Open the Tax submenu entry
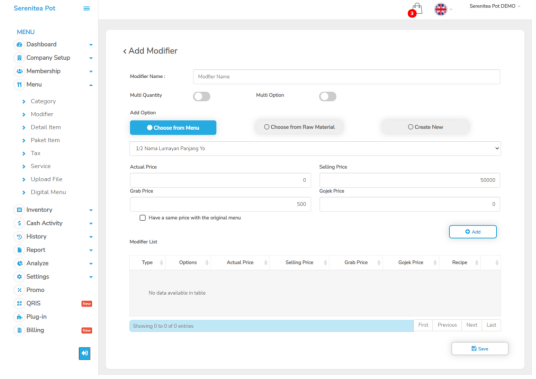This screenshot has width=536, height=379. (x=36, y=153)
